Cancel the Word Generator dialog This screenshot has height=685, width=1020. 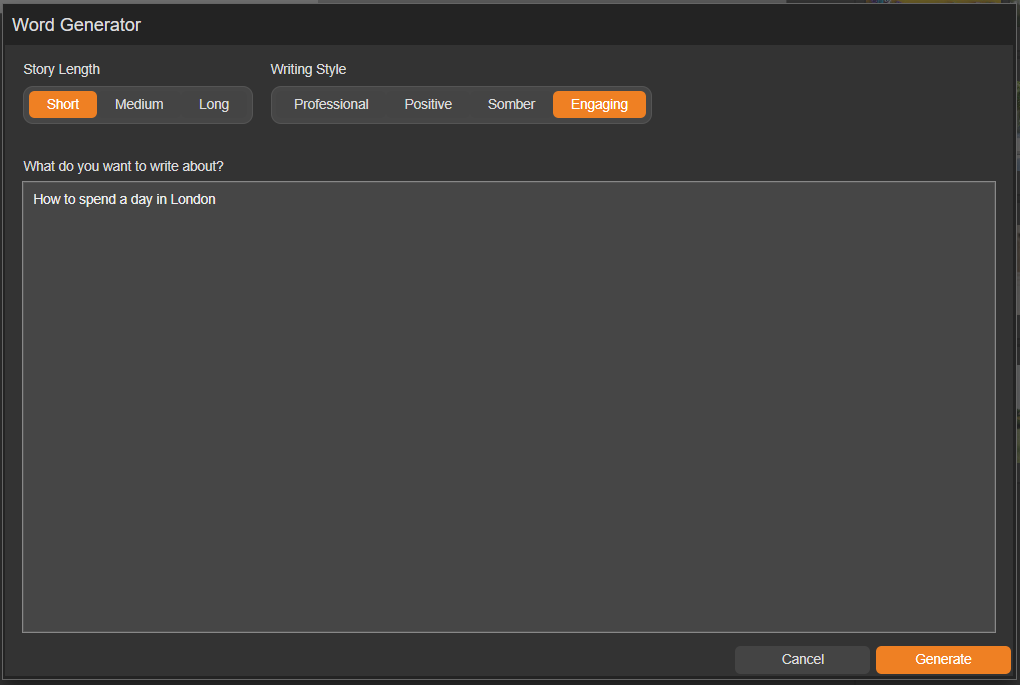point(802,659)
